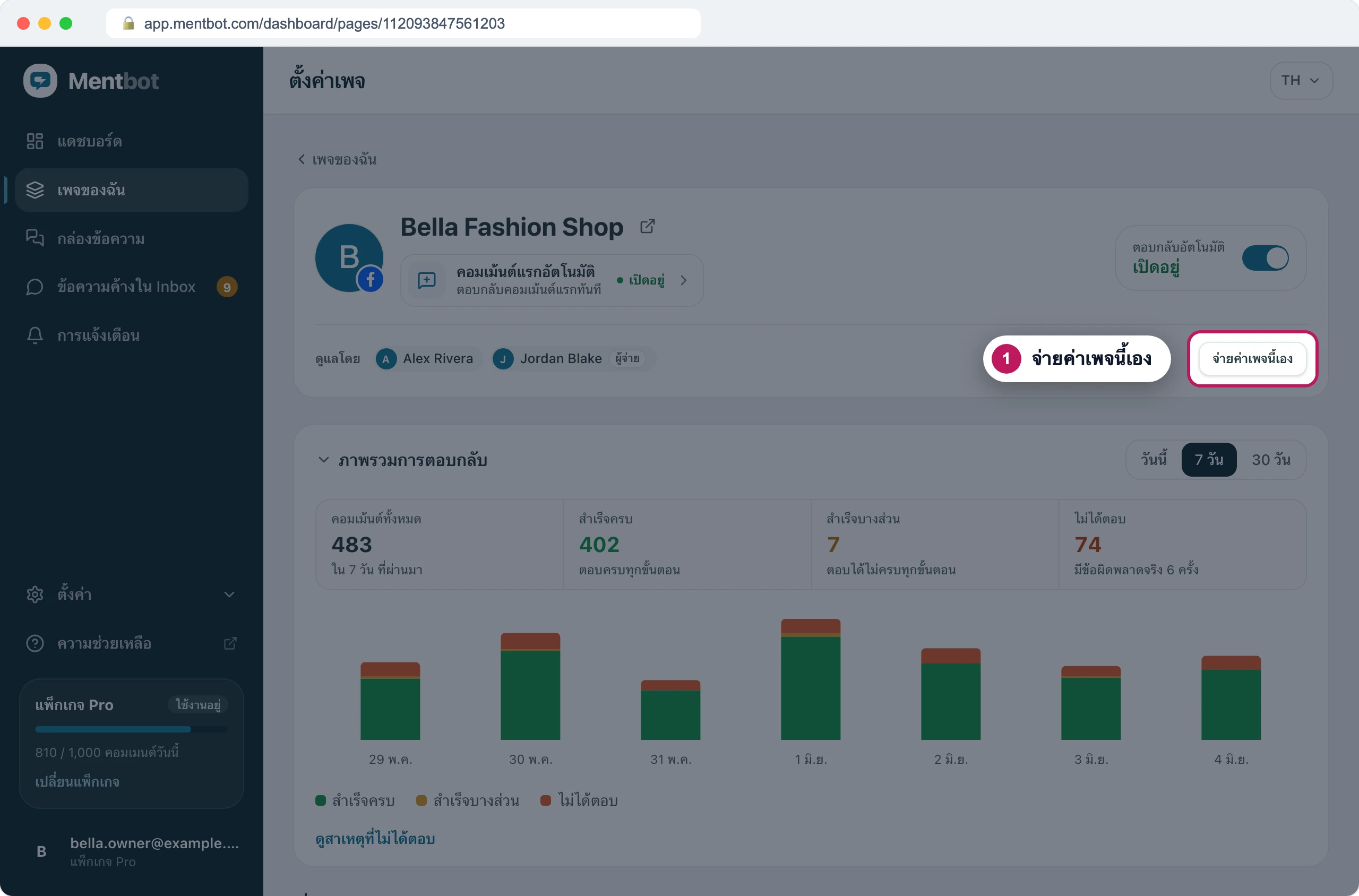Click the ไม่ได้ตอบ 74 stat card
The height and width of the screenshot is (896, 1359).
(x=1182, y=545)
